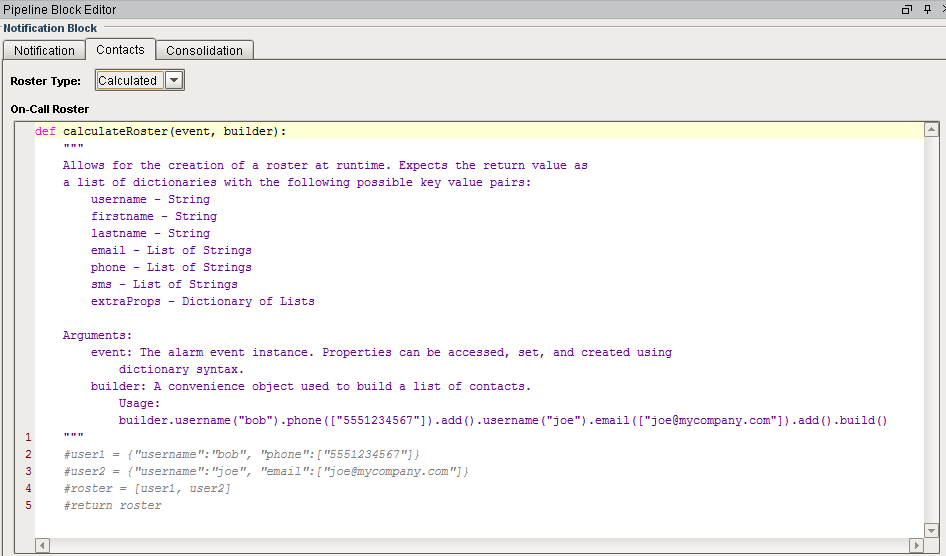Image resolution: width=946 pixels, height=556 pixels.
Task: Open the Roster Type dropdown arrow
Action: coord(174,80)
